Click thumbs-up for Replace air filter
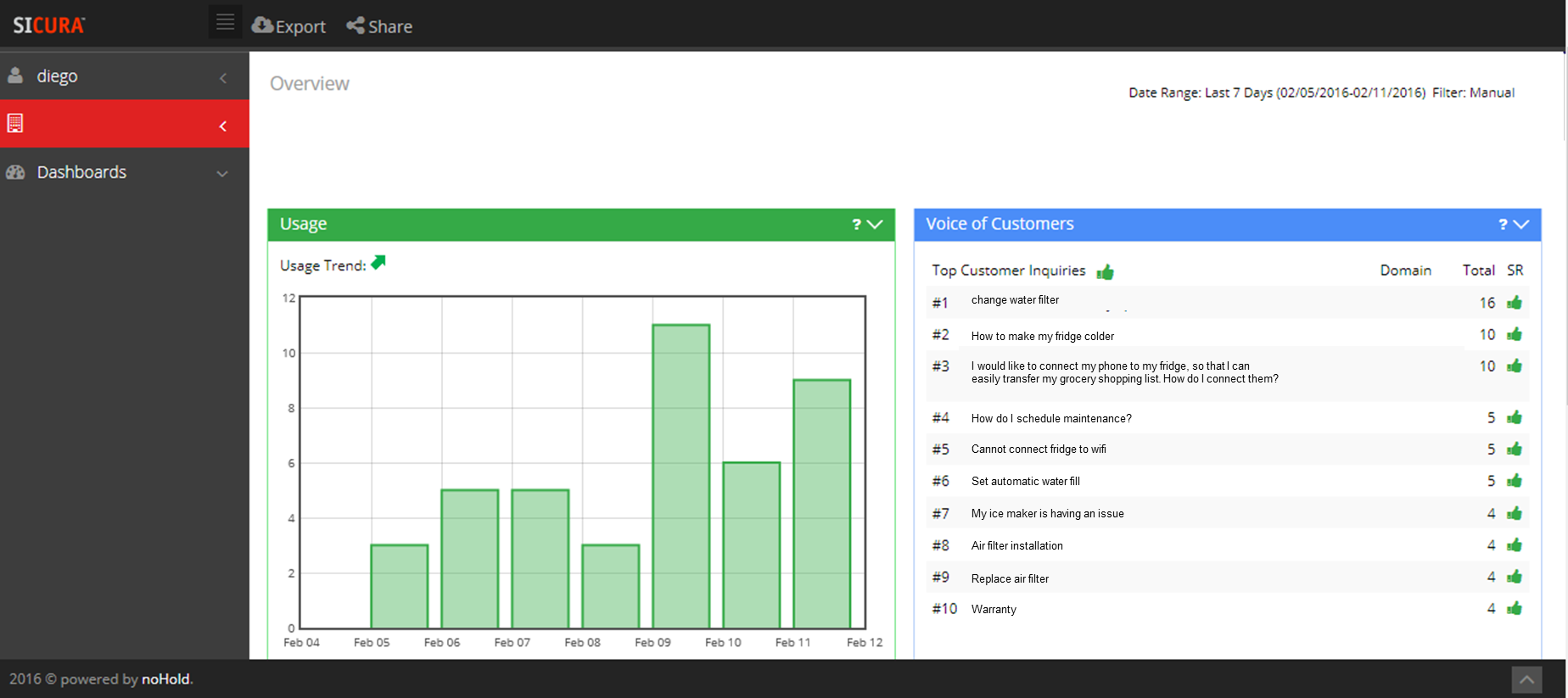This screenshot has height=698, width=1568. (x=1515, y=577)
